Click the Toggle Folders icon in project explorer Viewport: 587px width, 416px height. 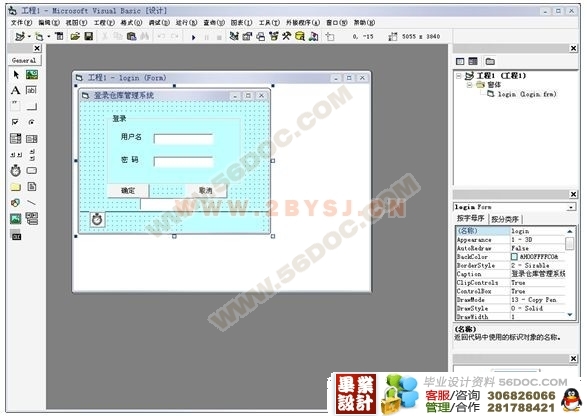(x=490, y=61)
